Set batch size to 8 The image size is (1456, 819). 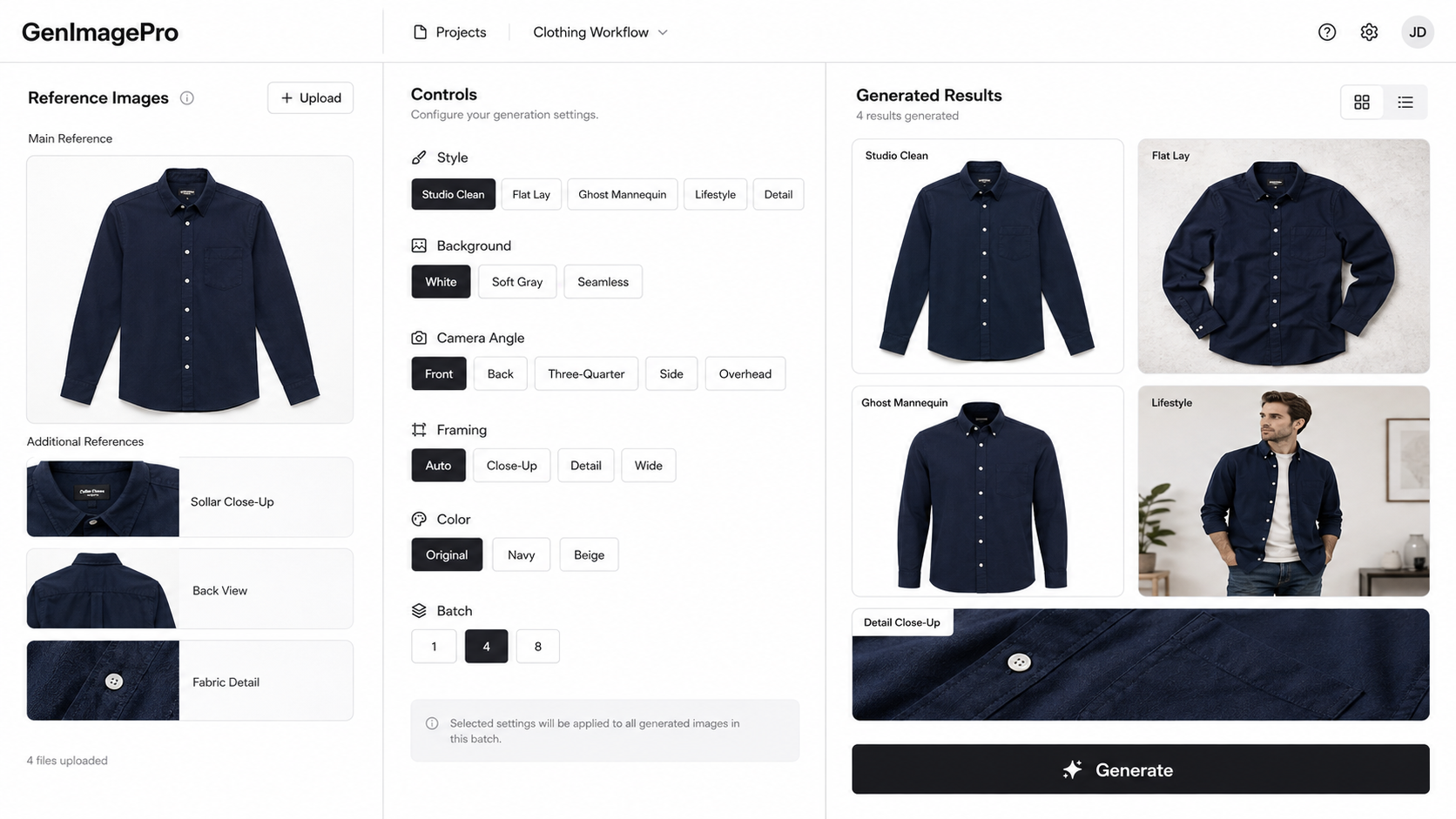(538, 647)
